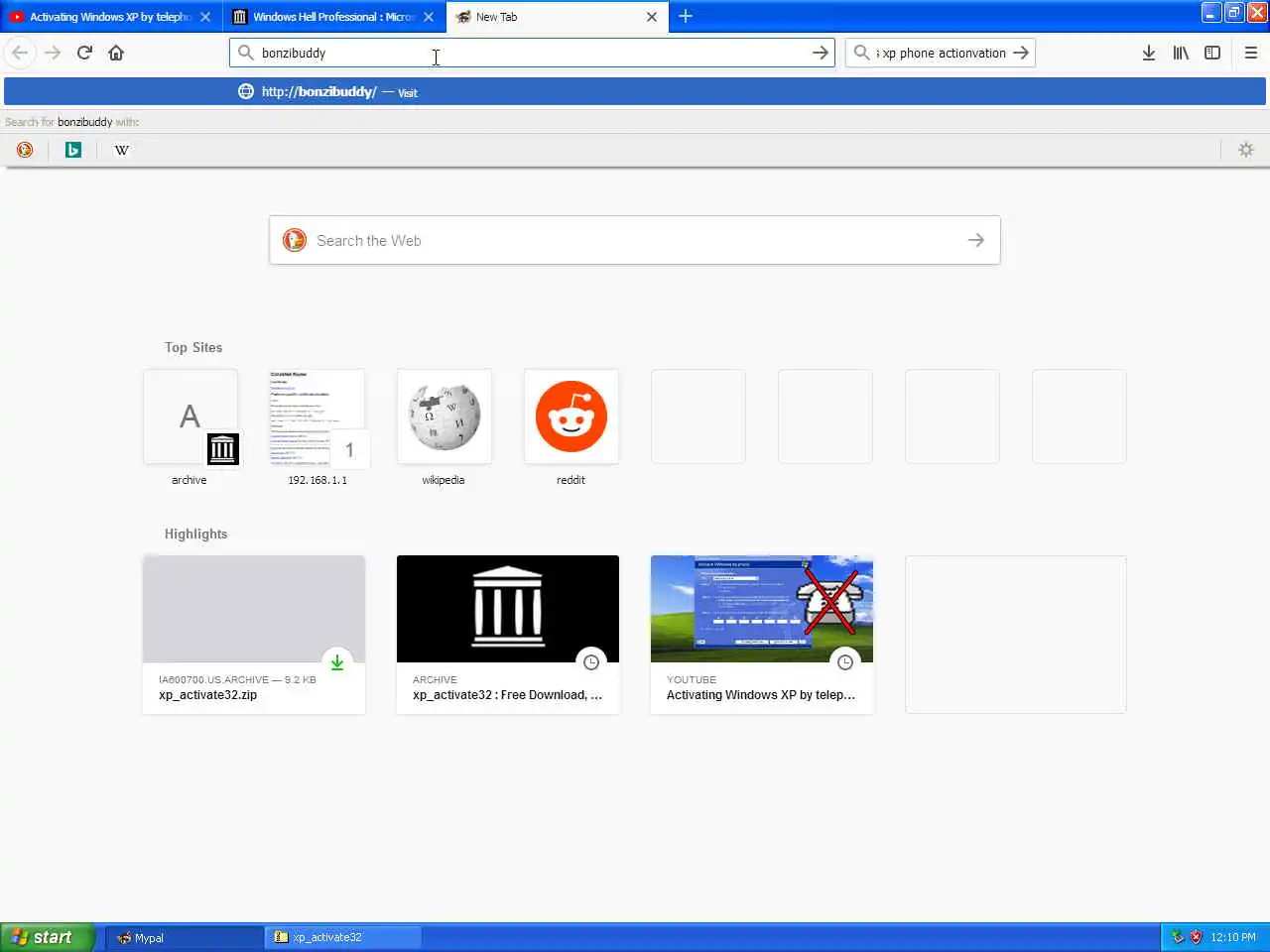The image size is (1270, 952).
Task: Close the New Tab tab
Action: pyautogui.click(x=652, y=17)
